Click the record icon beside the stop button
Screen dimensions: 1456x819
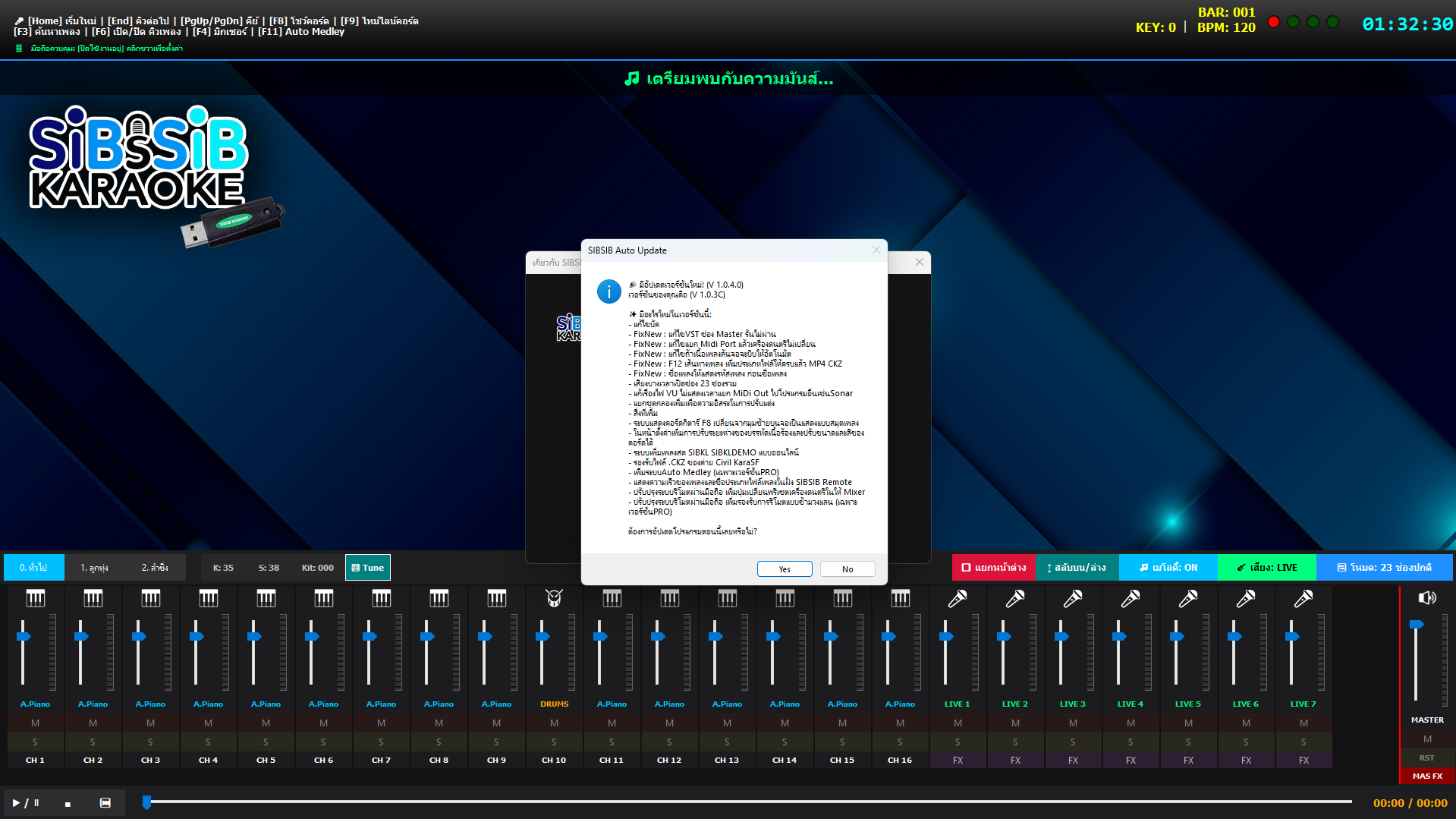coord(105,803)
